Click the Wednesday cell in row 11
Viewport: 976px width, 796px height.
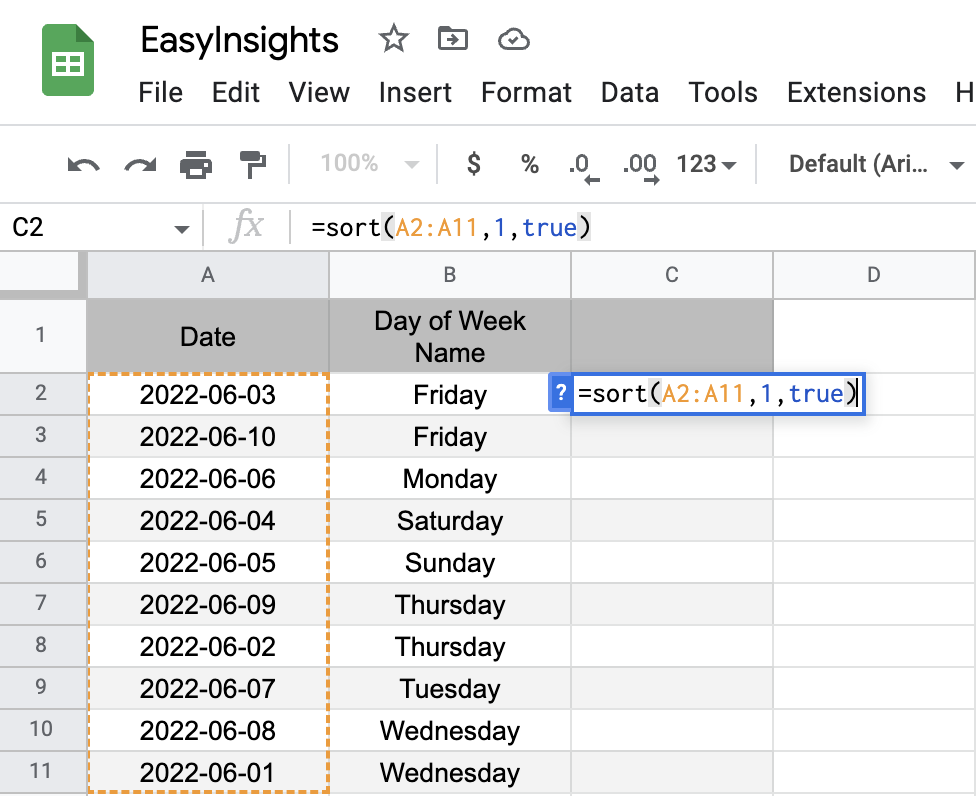[450, 772]
